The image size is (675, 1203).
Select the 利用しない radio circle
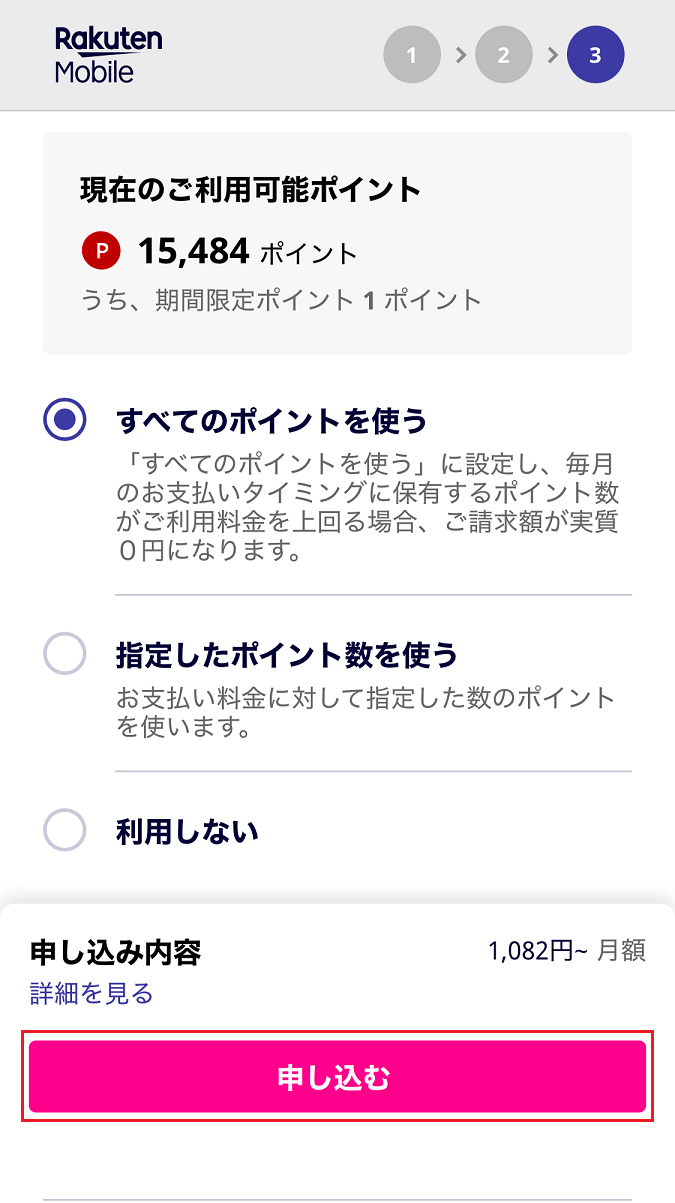click(65, 830)
